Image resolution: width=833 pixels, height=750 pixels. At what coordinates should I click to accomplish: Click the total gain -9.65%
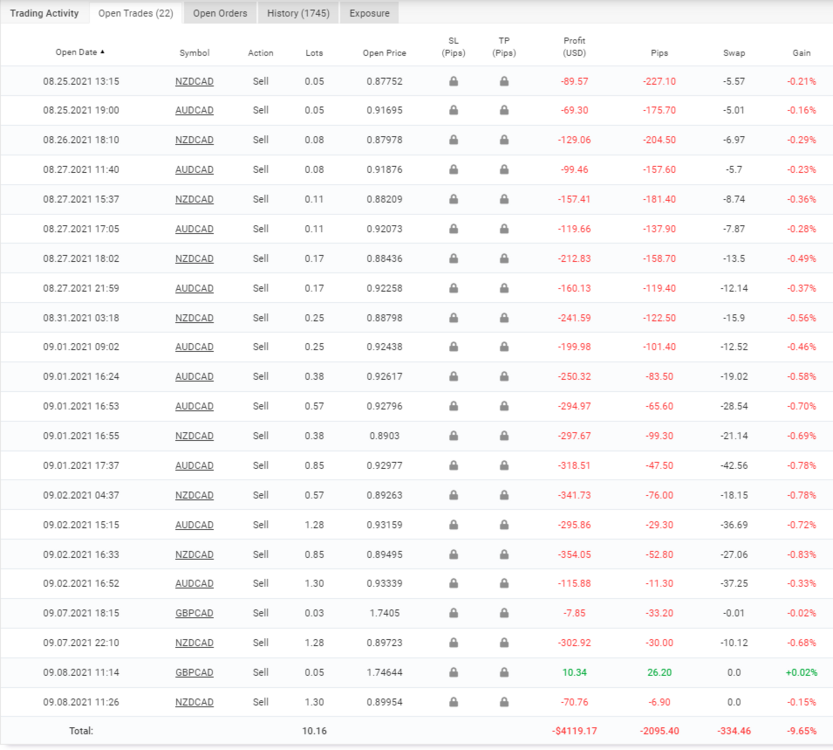pyautogui.click(x=801, y=731)
